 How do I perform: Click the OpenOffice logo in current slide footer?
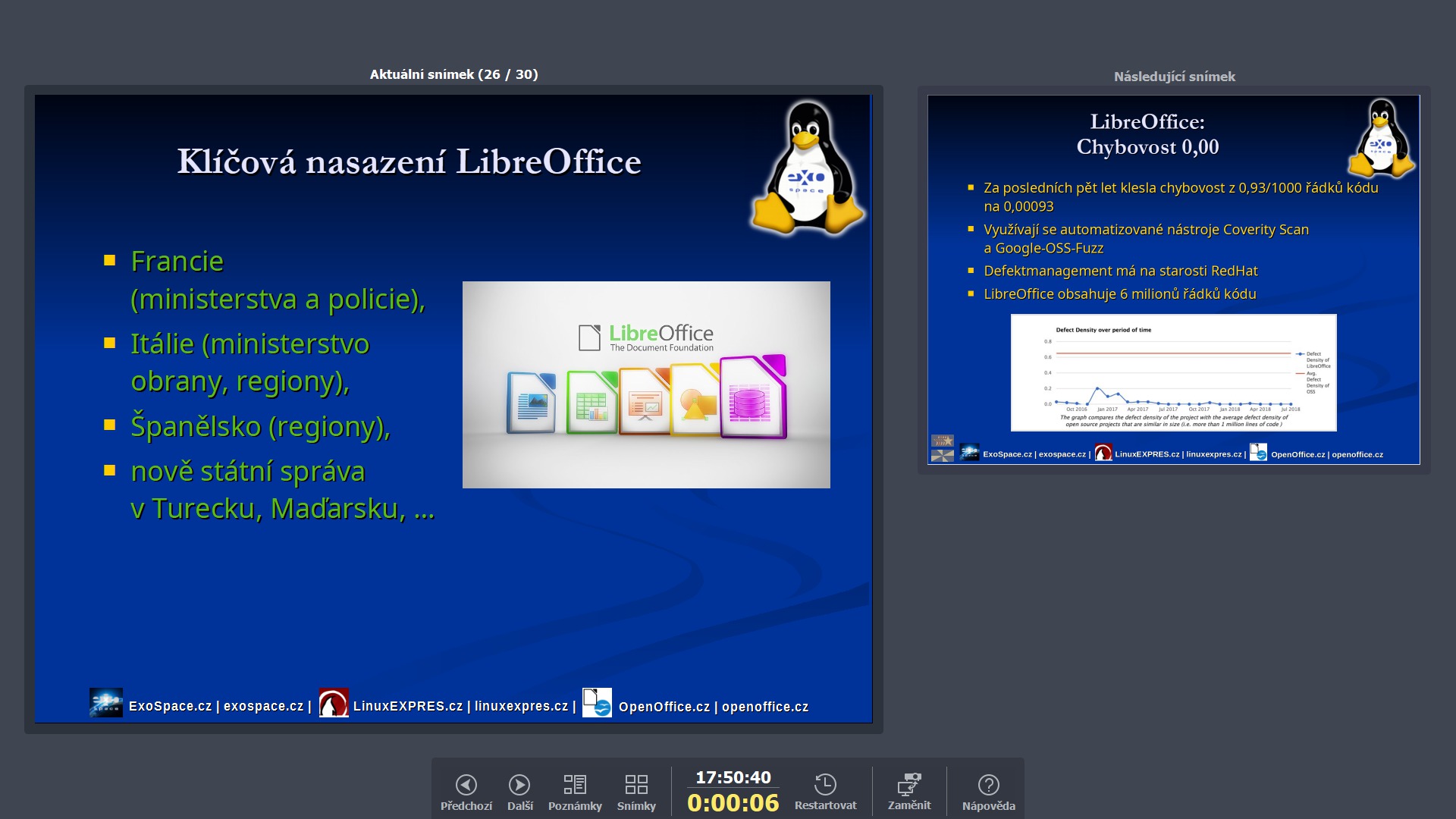[597, 703]
